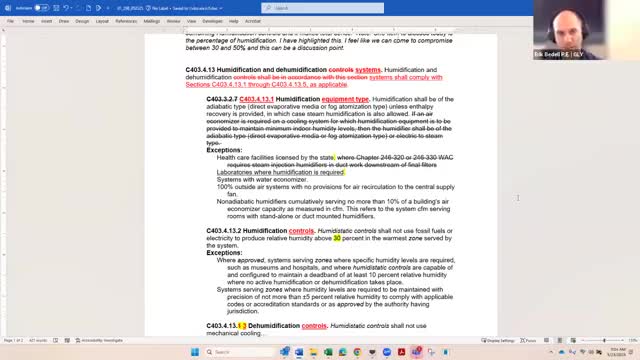This screenshot has width=640, height=360.
Task: Open Customize Quick Access Toolbar dropdown
Action: pyautogui.click(x=108, y=8)
